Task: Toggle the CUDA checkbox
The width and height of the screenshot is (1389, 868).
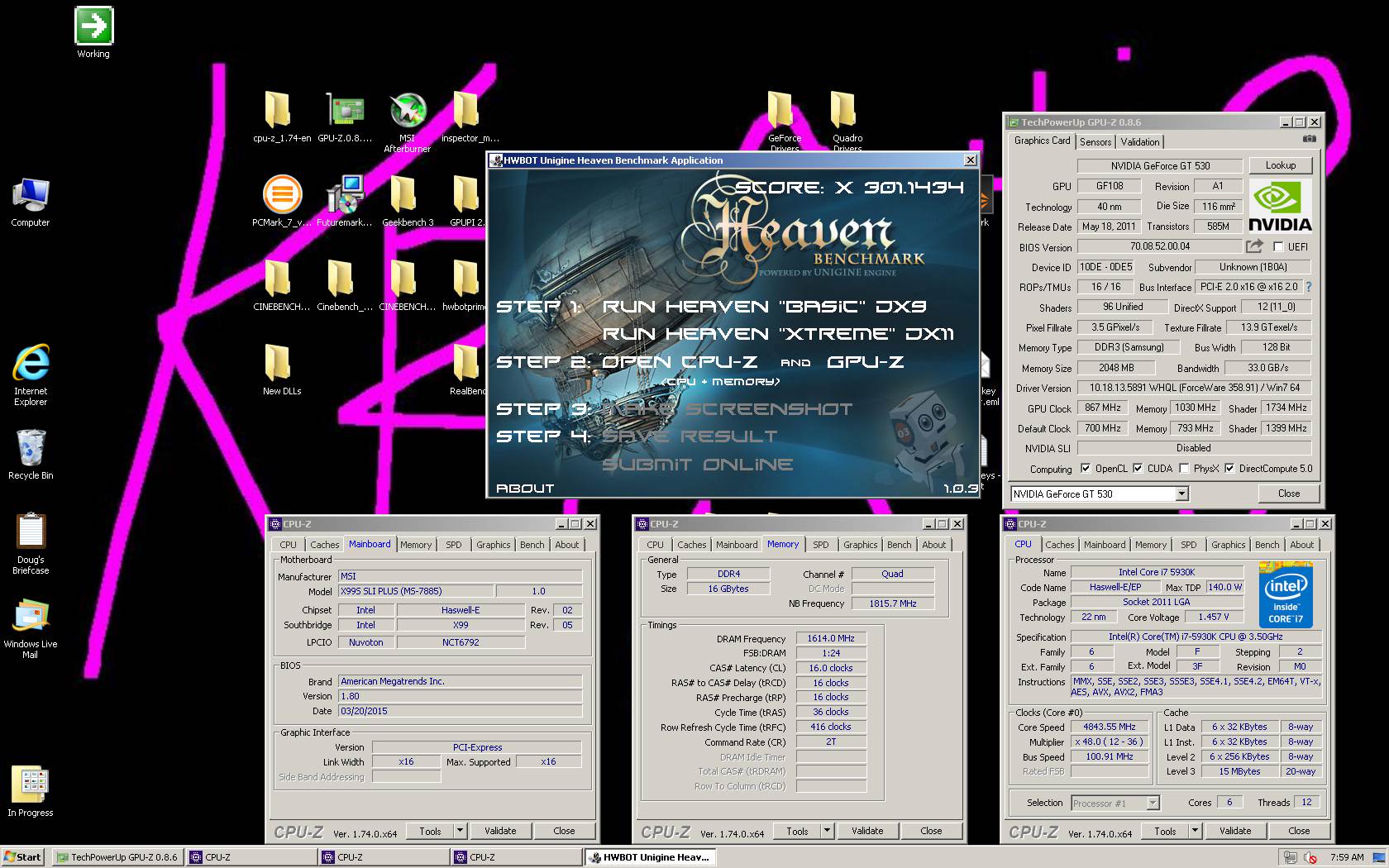Action: pyautogui.click(x=1138, y=469)
